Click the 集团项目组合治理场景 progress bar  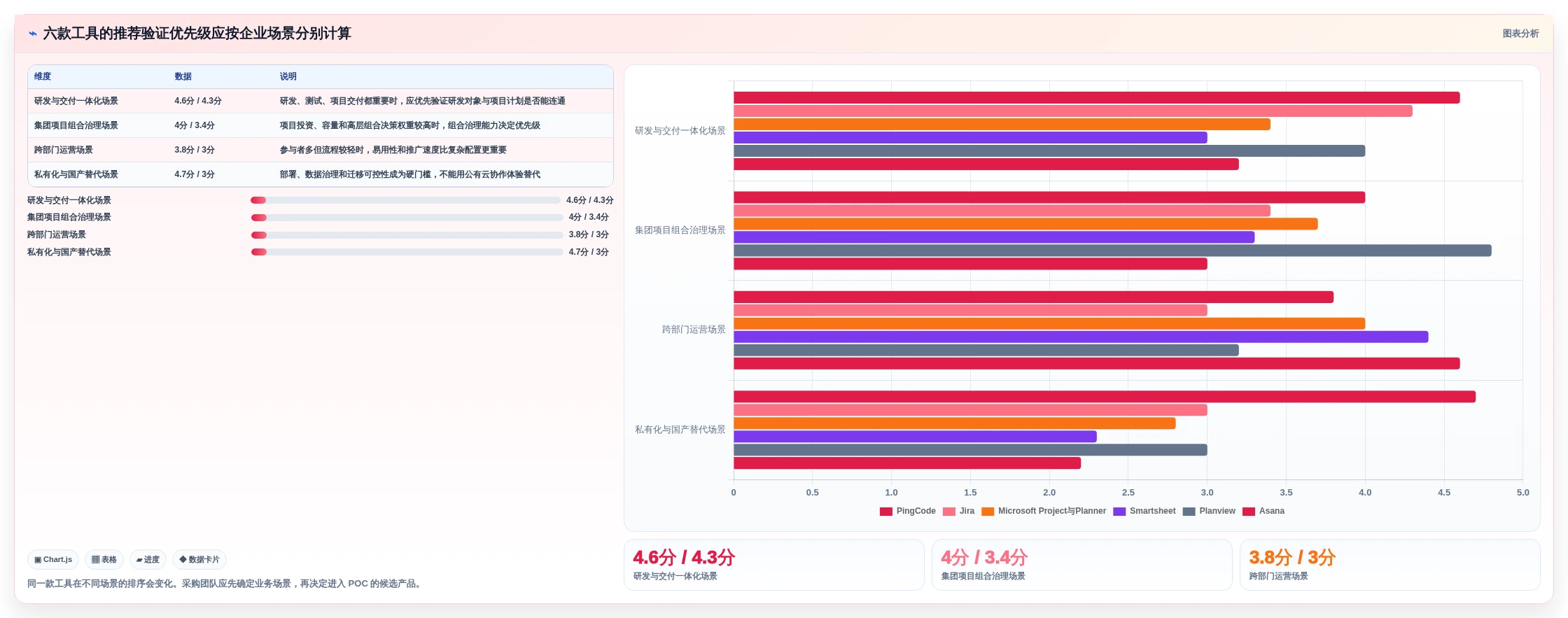(407, 218)
